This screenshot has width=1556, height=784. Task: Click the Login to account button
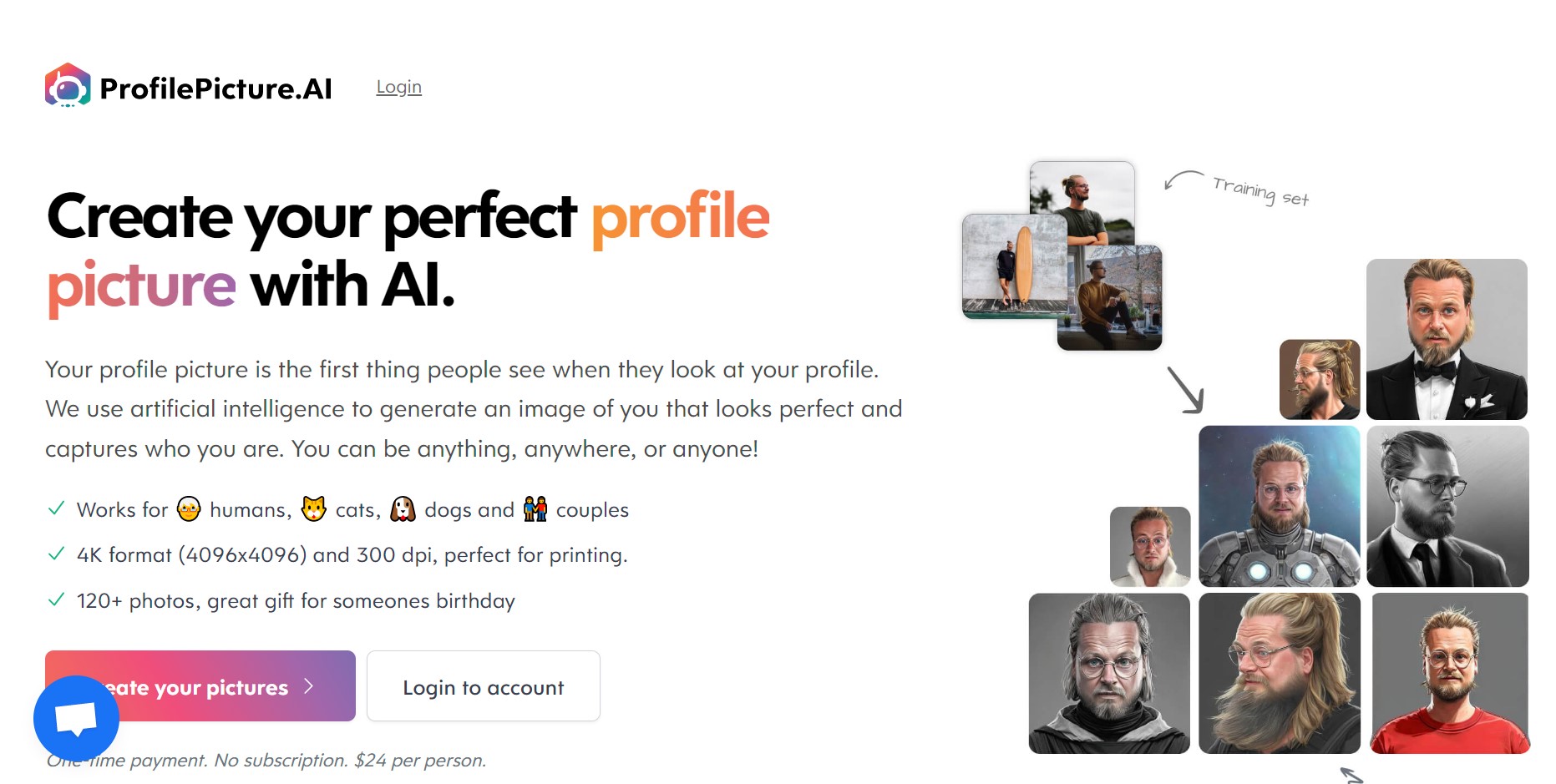483,686
